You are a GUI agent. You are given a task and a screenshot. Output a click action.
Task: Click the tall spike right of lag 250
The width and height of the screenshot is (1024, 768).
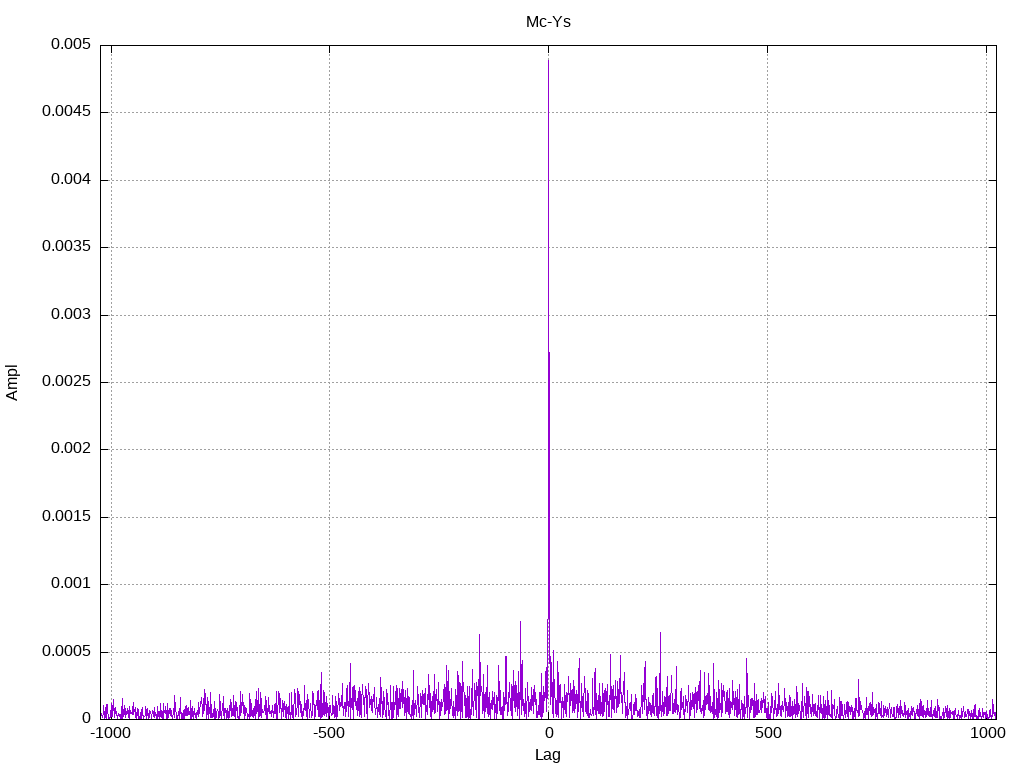[660, 634]
